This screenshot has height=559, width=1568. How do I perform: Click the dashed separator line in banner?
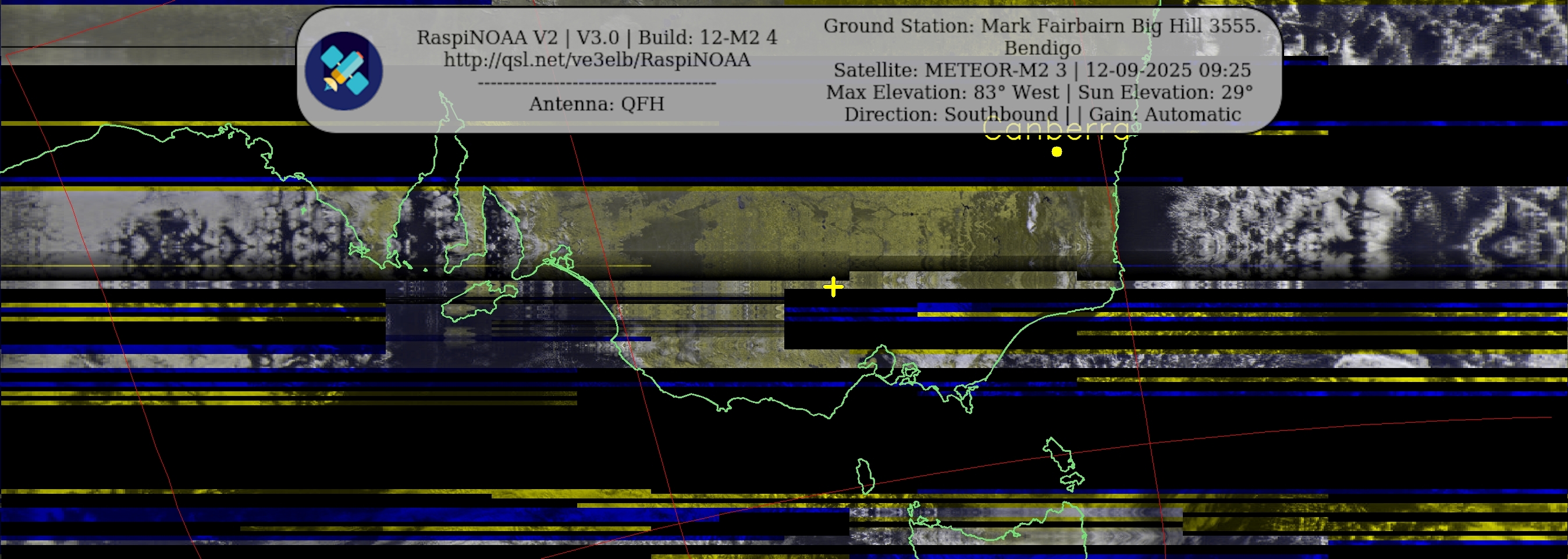pyautogui.click(x=596, y=83)
